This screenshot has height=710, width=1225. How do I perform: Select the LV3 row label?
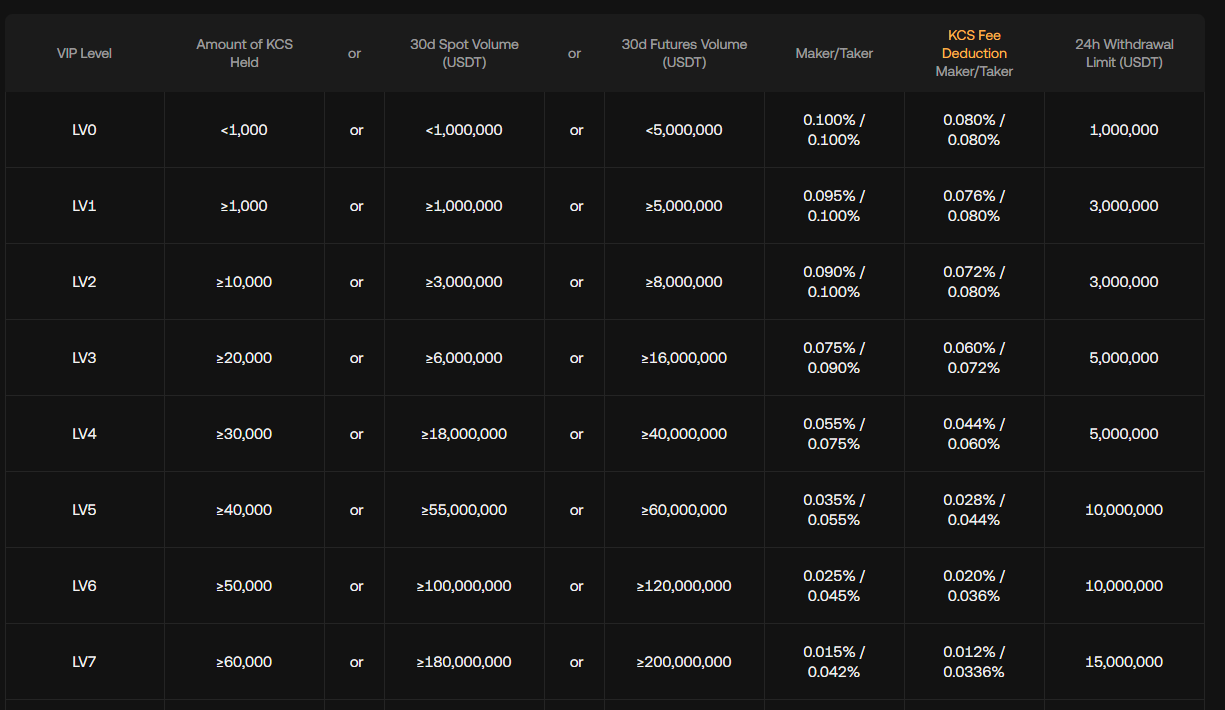(x=84, y=358)
